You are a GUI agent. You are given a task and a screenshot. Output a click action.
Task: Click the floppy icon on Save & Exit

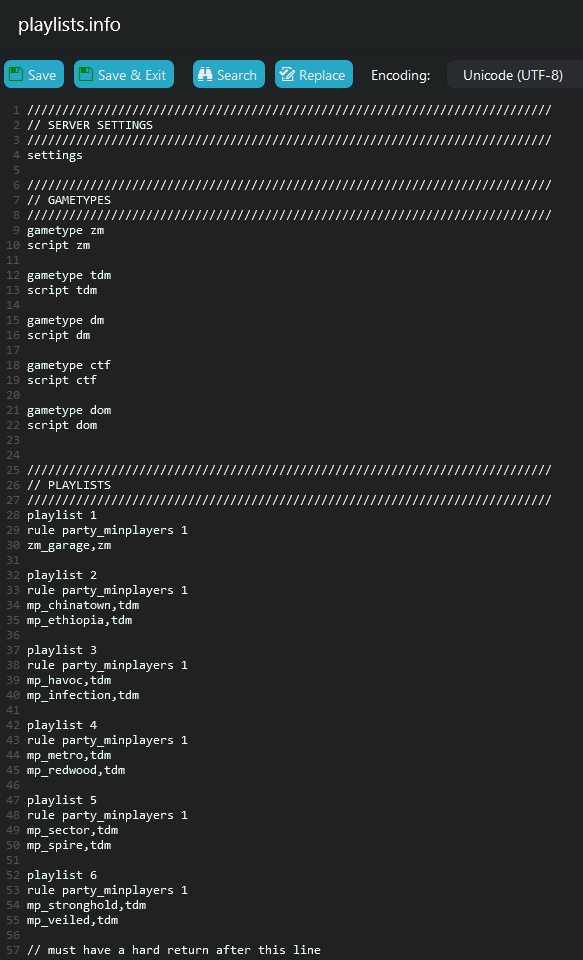coord(86,75)
